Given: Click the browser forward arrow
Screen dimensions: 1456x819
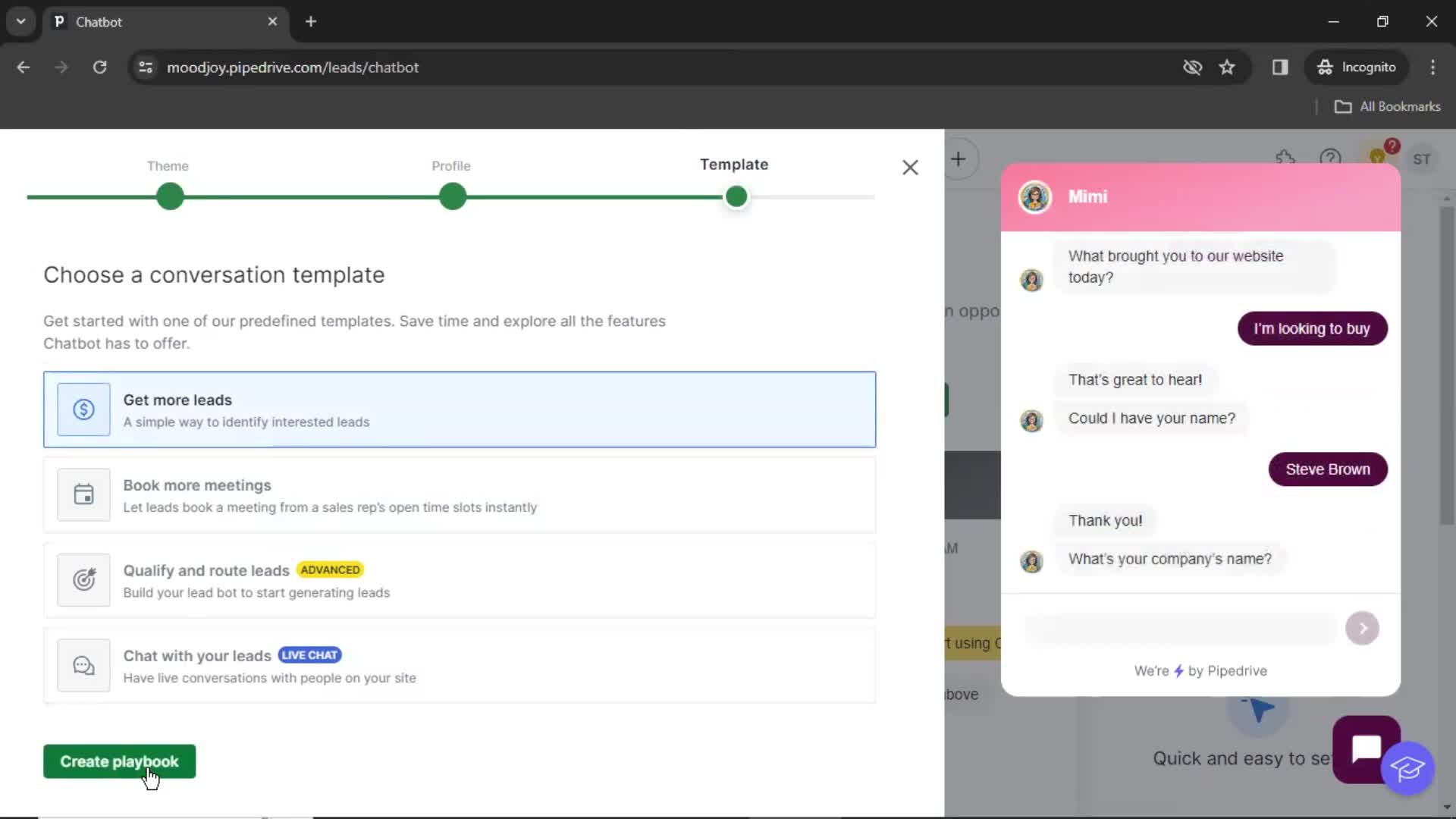Looking at the screenshot, I should 61,67.
